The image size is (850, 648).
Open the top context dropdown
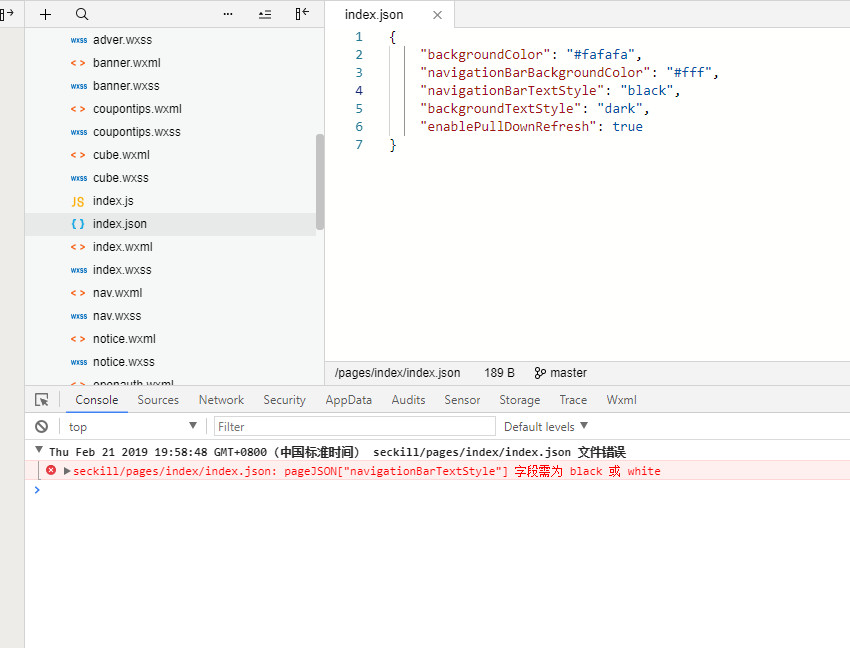(132, 426)
